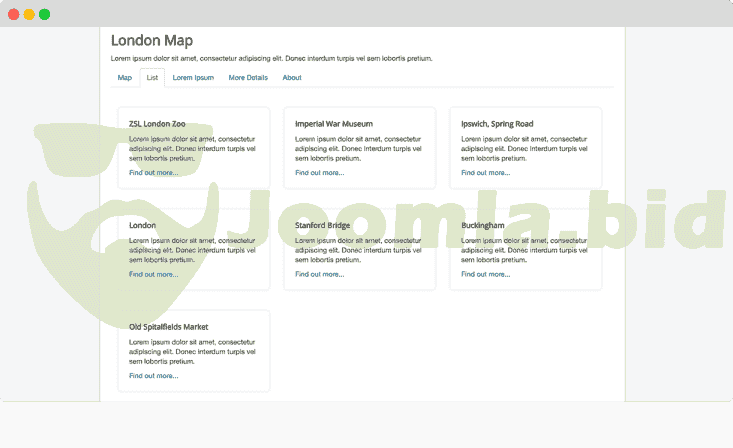Switch to the About tab
The height and width of the screenshot is (448, 733).
292,77
